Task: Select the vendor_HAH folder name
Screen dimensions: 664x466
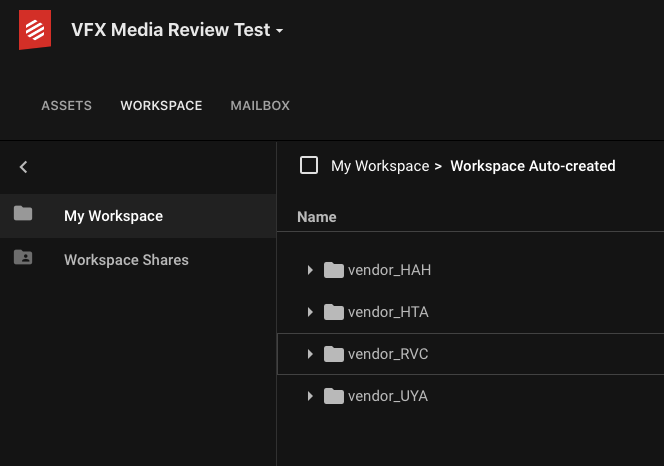Action: pos(389,270)
